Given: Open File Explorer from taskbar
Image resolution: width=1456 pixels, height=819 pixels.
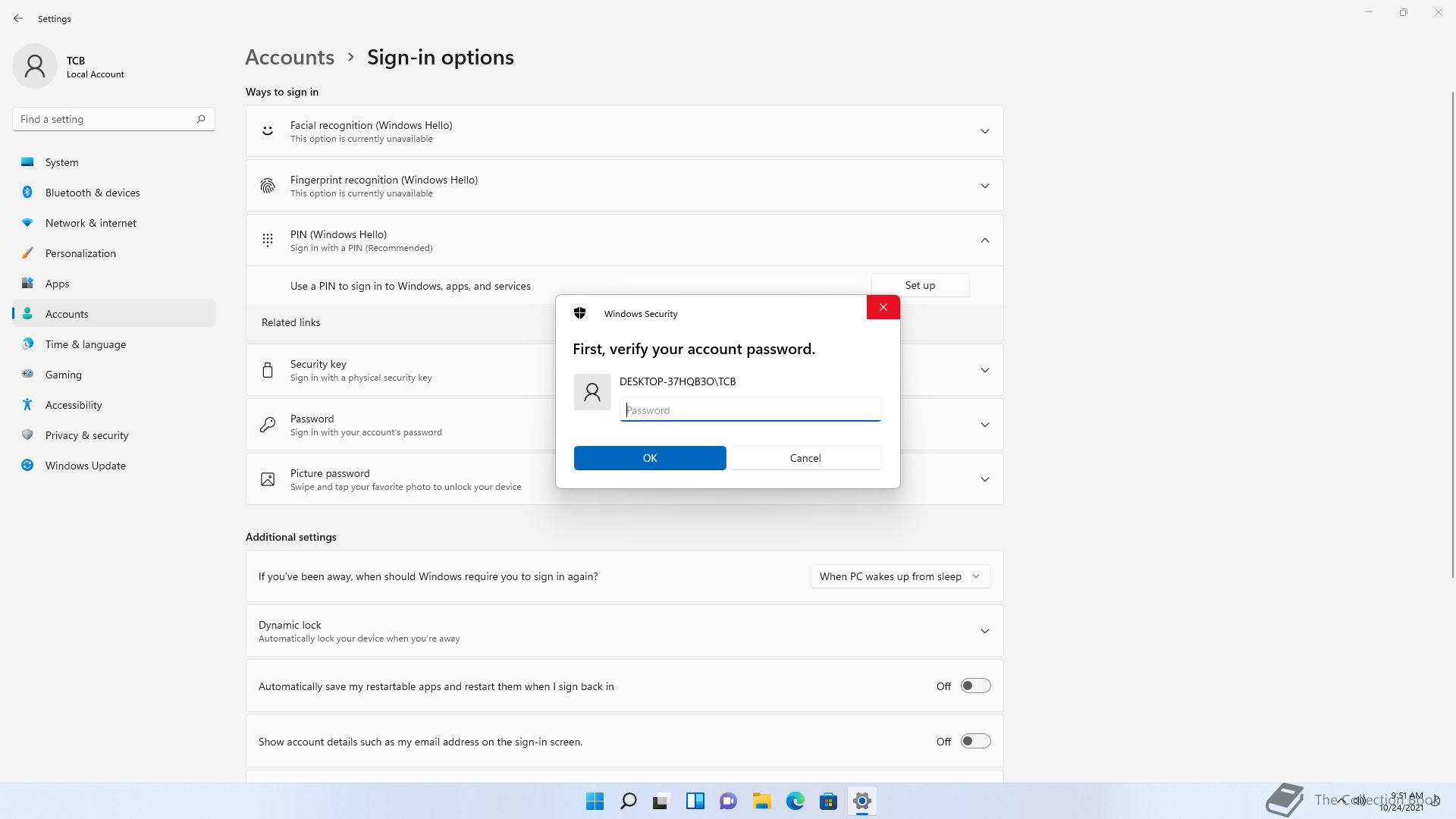Looking at the screenshot, I should 762,801.
